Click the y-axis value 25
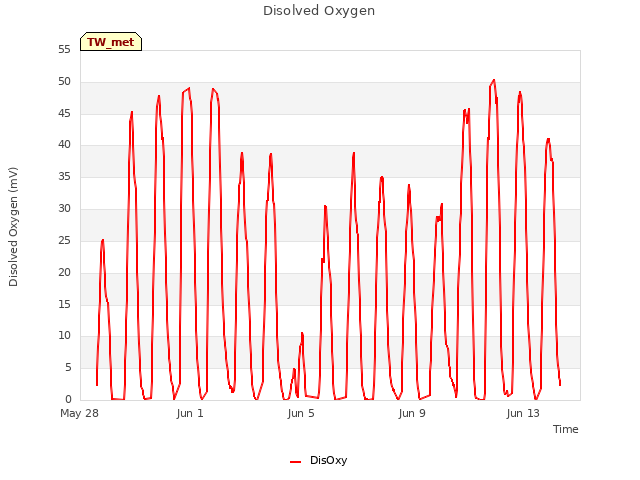Viewport: 640px width, 480px height. point(64,240)
